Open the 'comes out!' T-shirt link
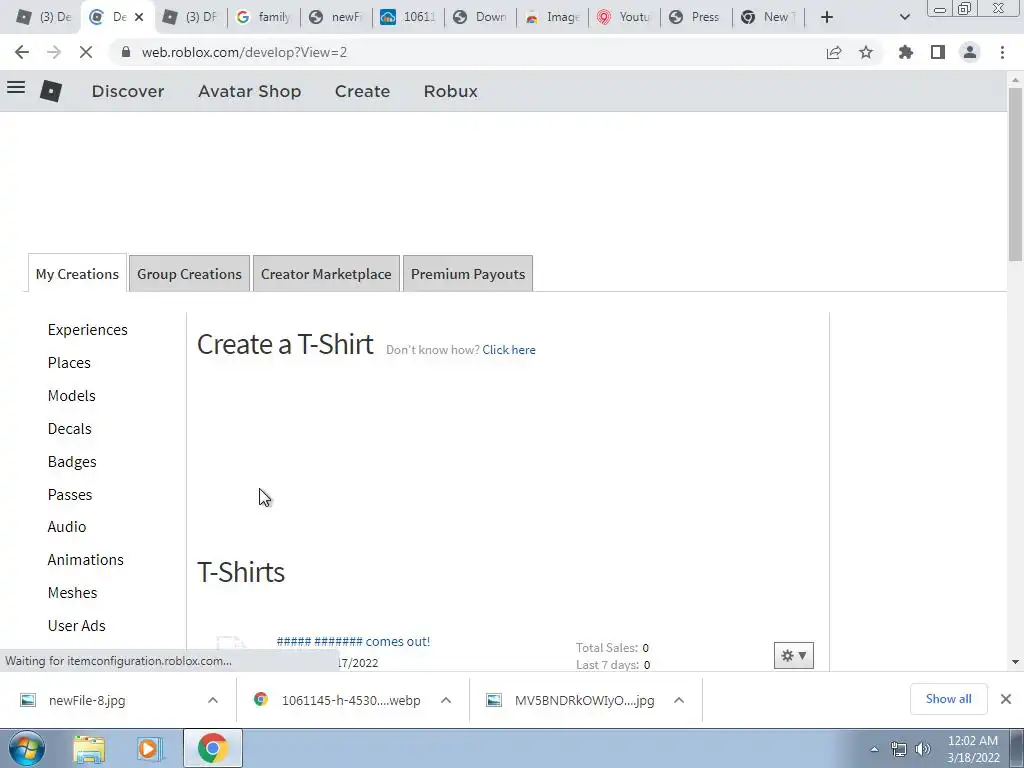 pyautogui.click(x=353, y=641)
